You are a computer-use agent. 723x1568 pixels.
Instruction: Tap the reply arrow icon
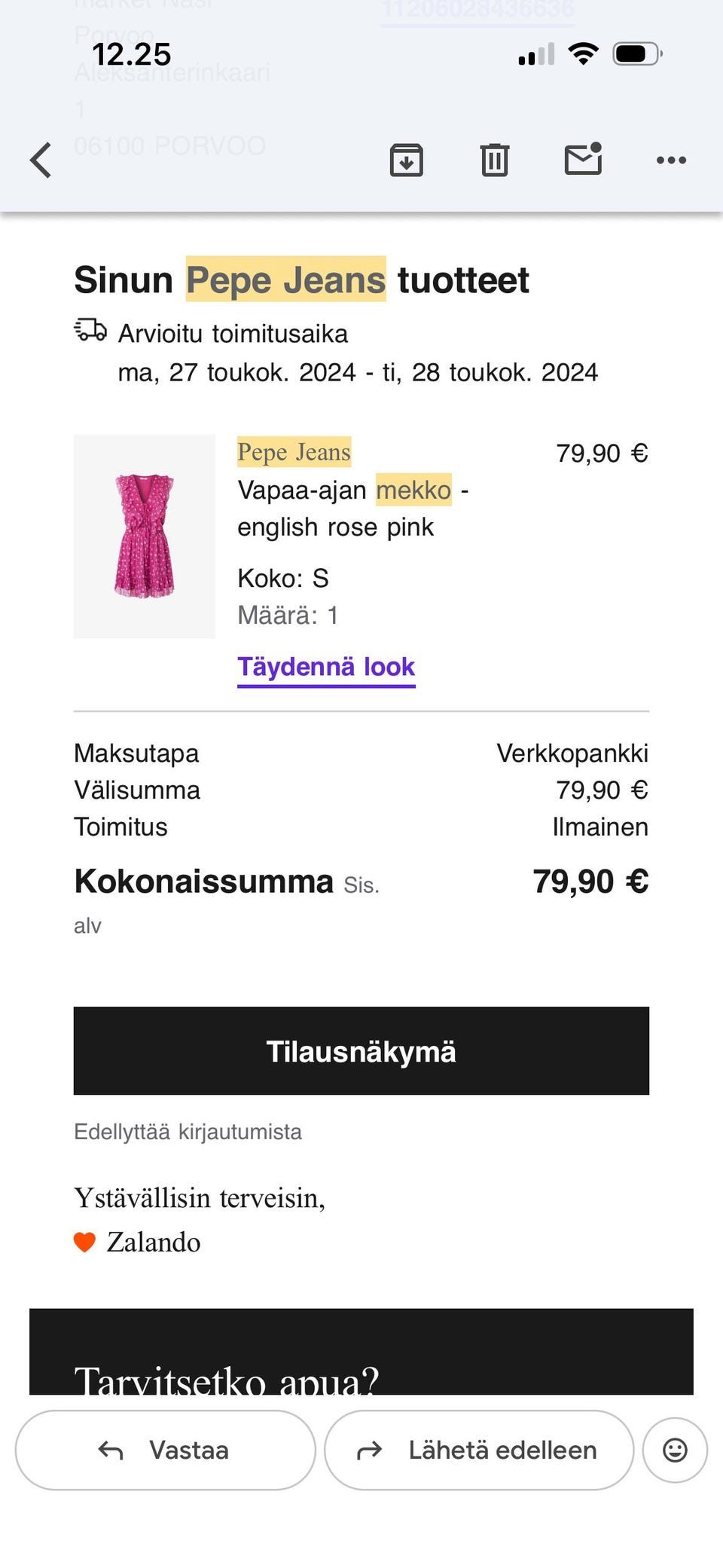(111, 1450)
